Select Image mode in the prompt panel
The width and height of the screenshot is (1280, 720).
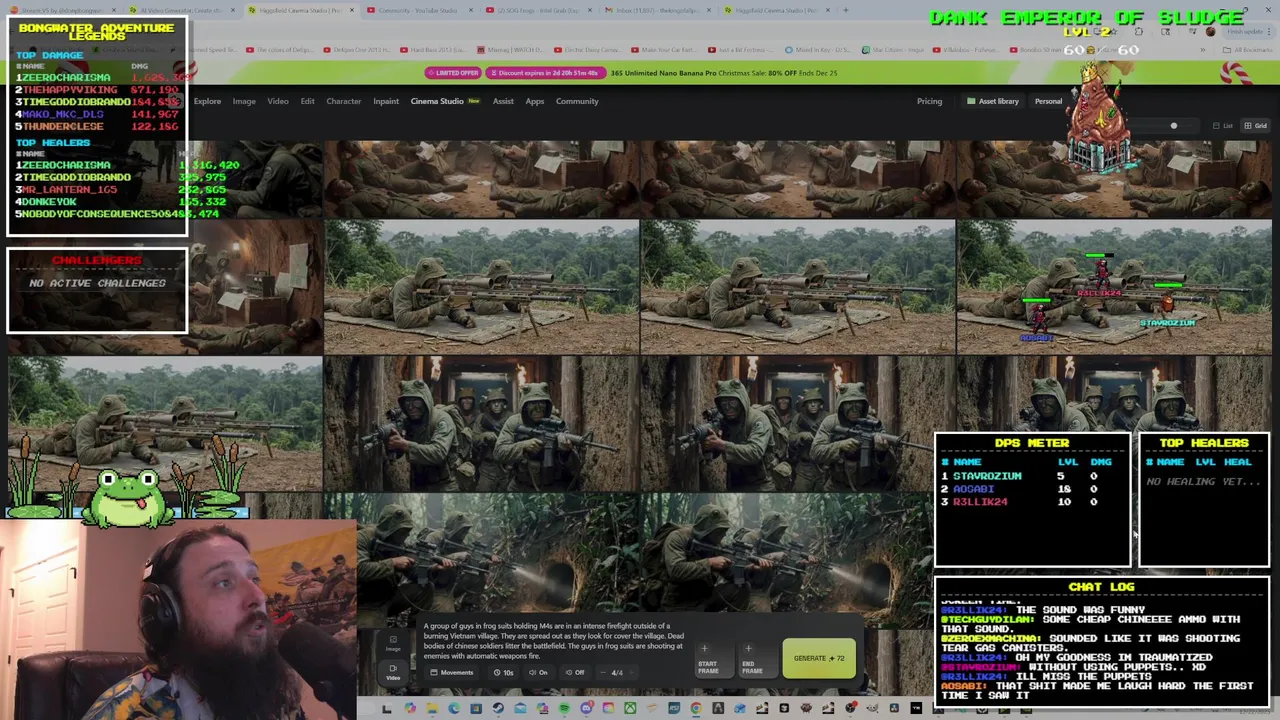[x=393, y=644]
